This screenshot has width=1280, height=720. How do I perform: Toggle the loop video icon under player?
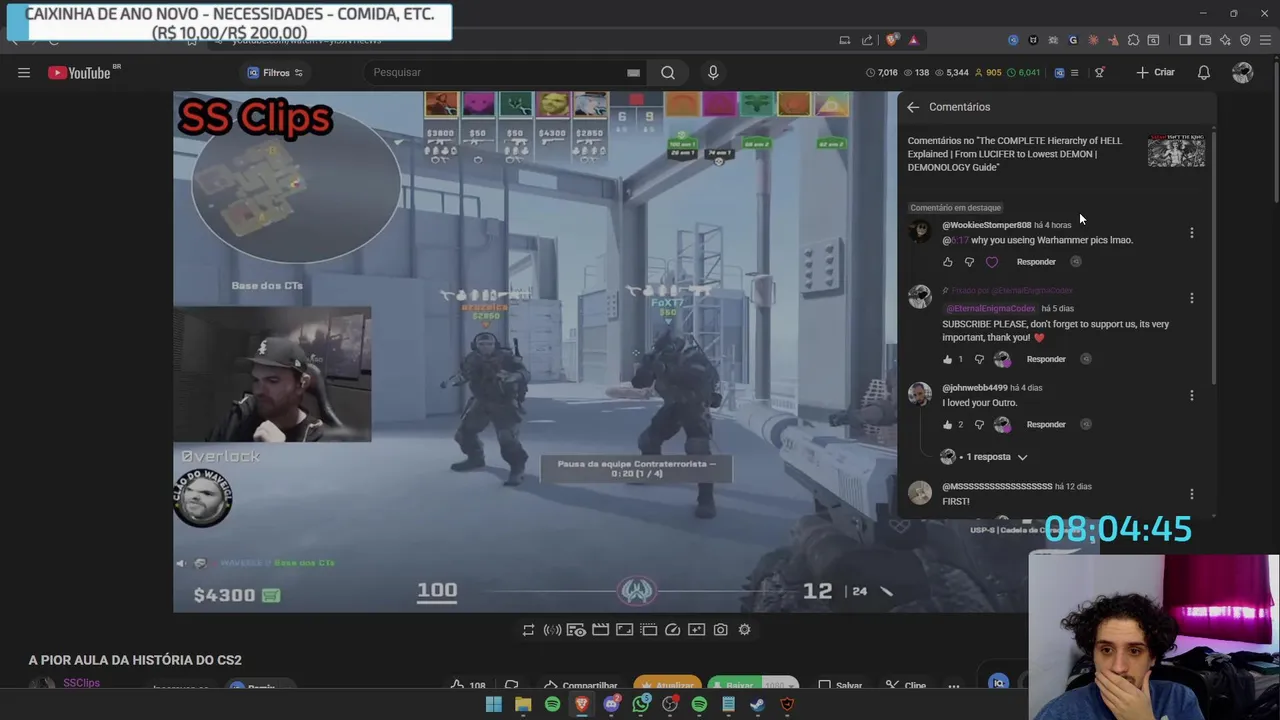pos(528,630)
